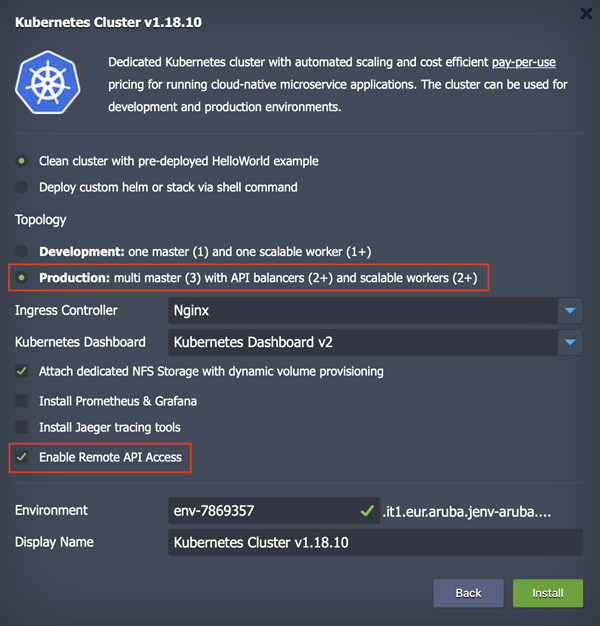
Task: Click the Environment name input field
Action: click(x=260, y=511)
